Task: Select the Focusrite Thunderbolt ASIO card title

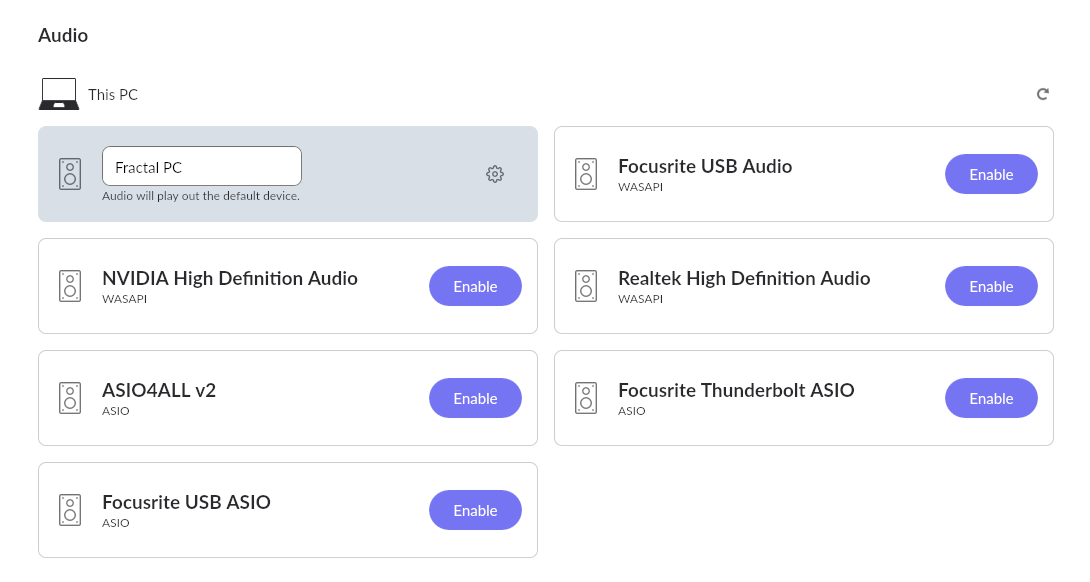Action: (736, 390)
